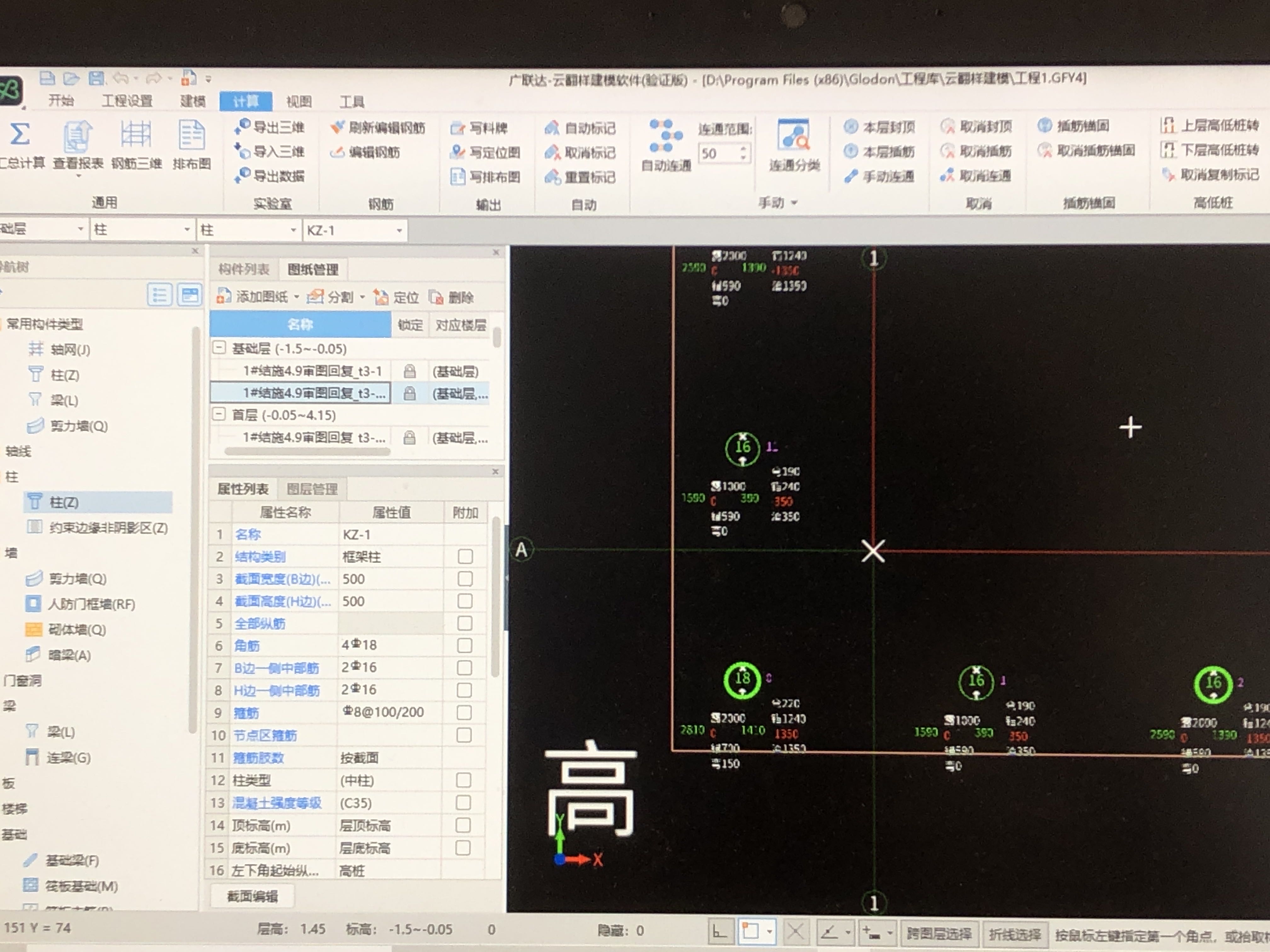
Task: Select 筏板基础(M) in tree
Action: [70, 886]
